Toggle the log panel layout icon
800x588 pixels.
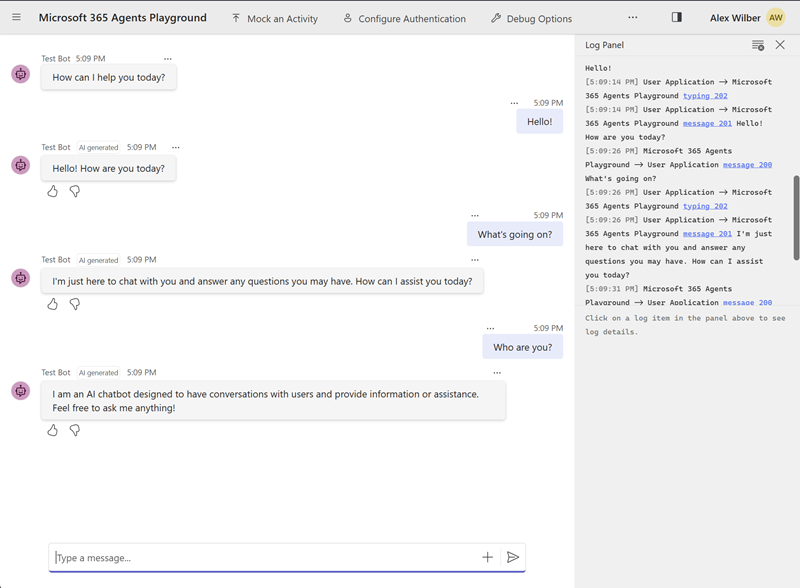[x=677, y=17]
